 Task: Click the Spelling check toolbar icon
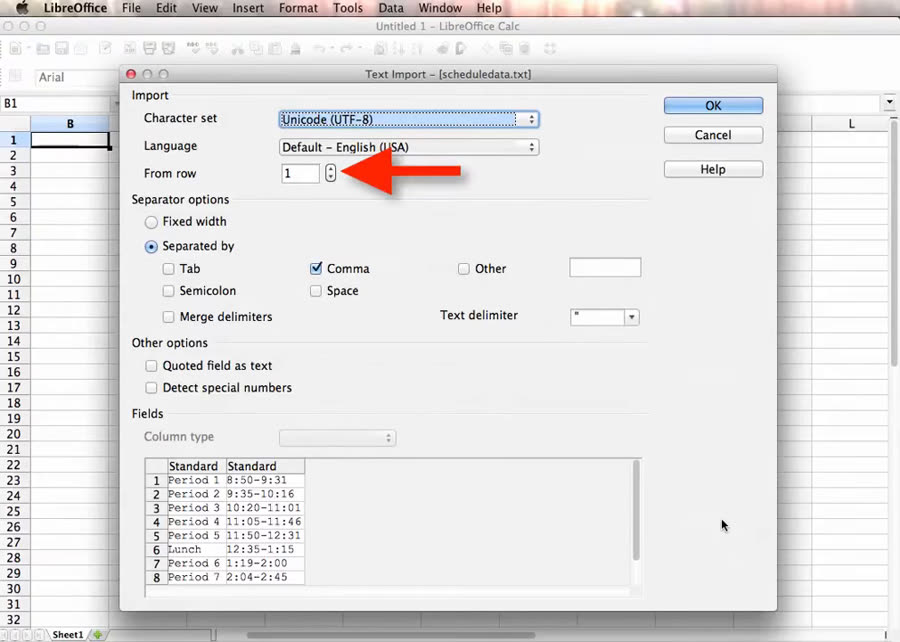point(193,49)
